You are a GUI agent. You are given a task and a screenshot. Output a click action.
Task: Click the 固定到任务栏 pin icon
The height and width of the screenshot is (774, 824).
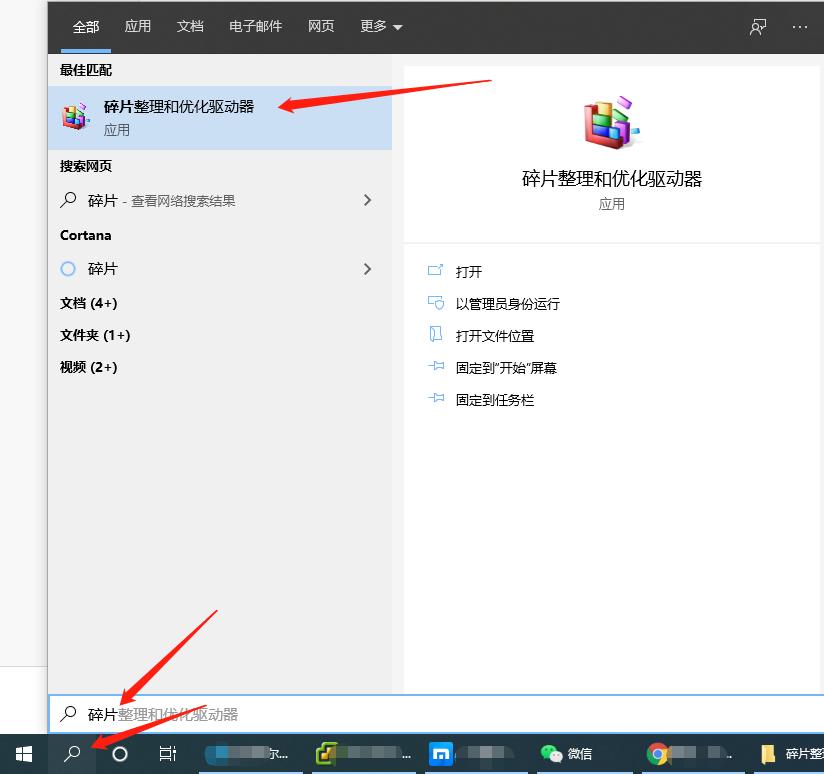coord(437,399)
